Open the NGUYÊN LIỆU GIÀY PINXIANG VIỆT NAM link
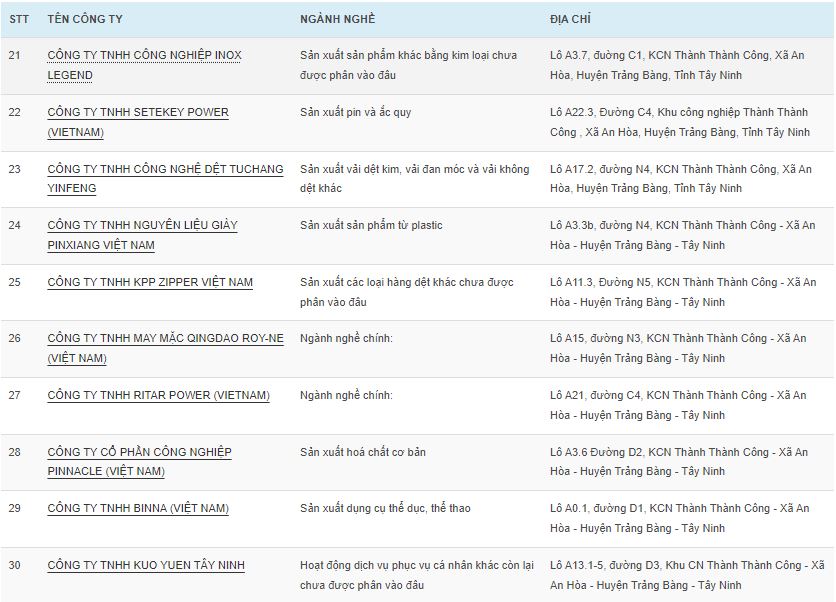The width and height of the screenshot is (836, 602). coord(142,226)
